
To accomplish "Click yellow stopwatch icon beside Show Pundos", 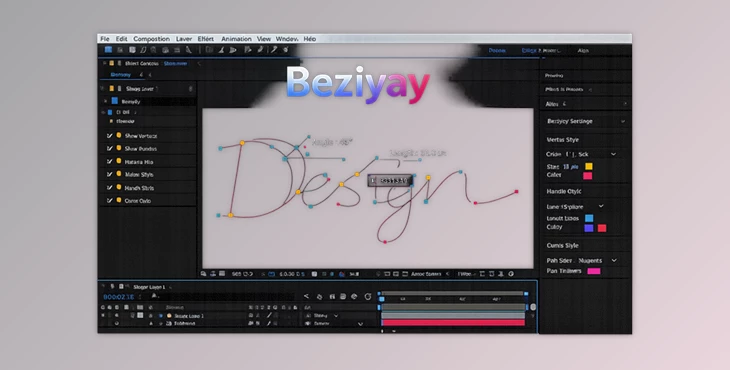I will (119, 148).
